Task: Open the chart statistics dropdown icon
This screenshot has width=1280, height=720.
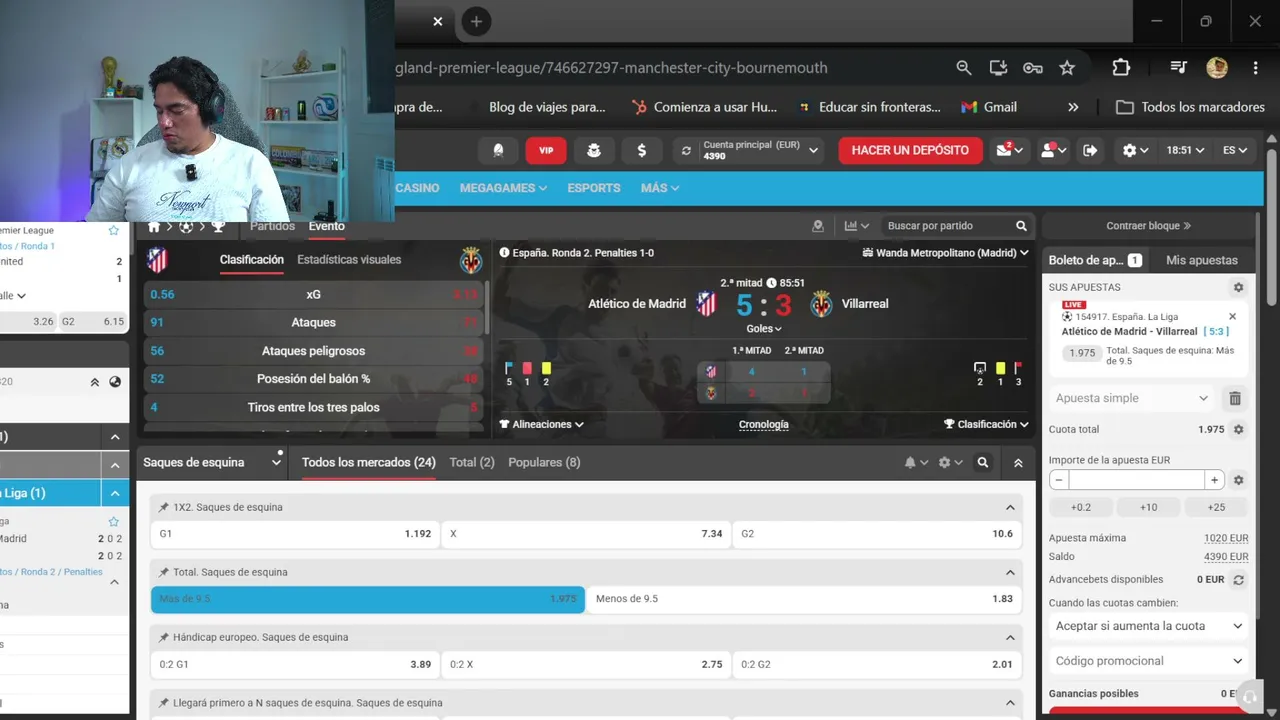Action: 857,226
